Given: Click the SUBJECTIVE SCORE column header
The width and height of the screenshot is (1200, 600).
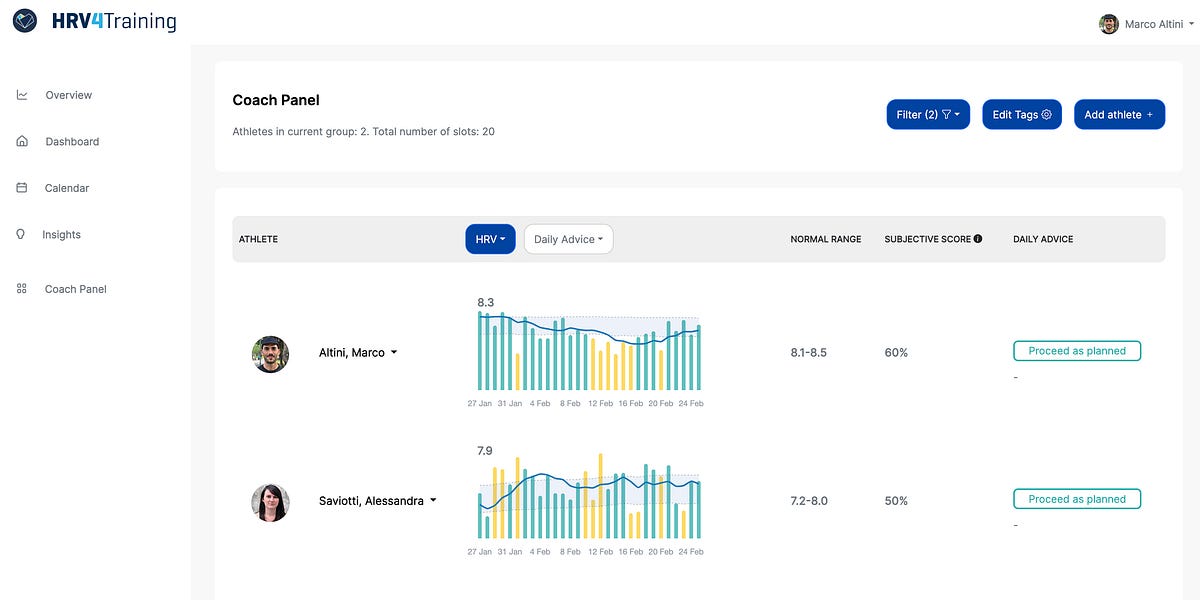Looking at the screenshot, I should [x=927, y=239].
